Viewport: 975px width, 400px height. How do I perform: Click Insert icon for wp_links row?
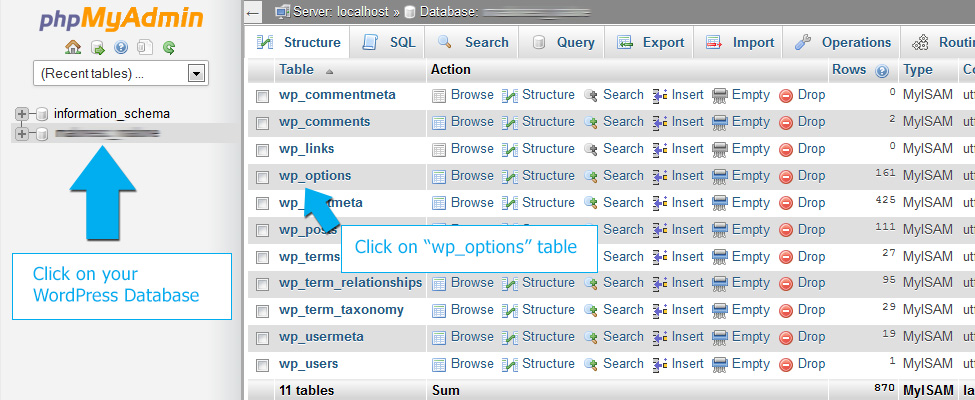(660, 149)
